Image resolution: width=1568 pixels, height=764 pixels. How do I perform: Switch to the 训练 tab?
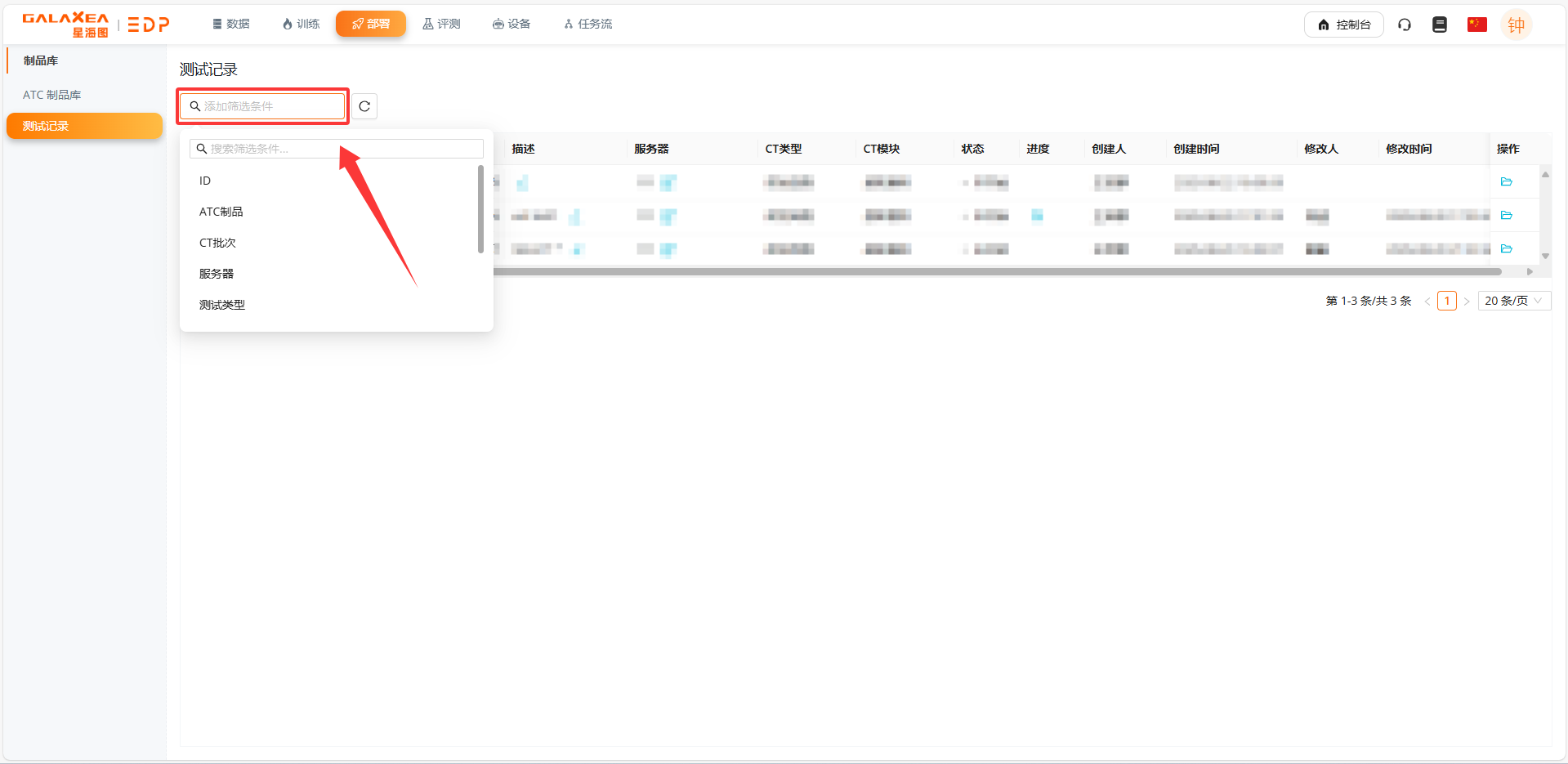pyautogui.click(x=301, y=25)
